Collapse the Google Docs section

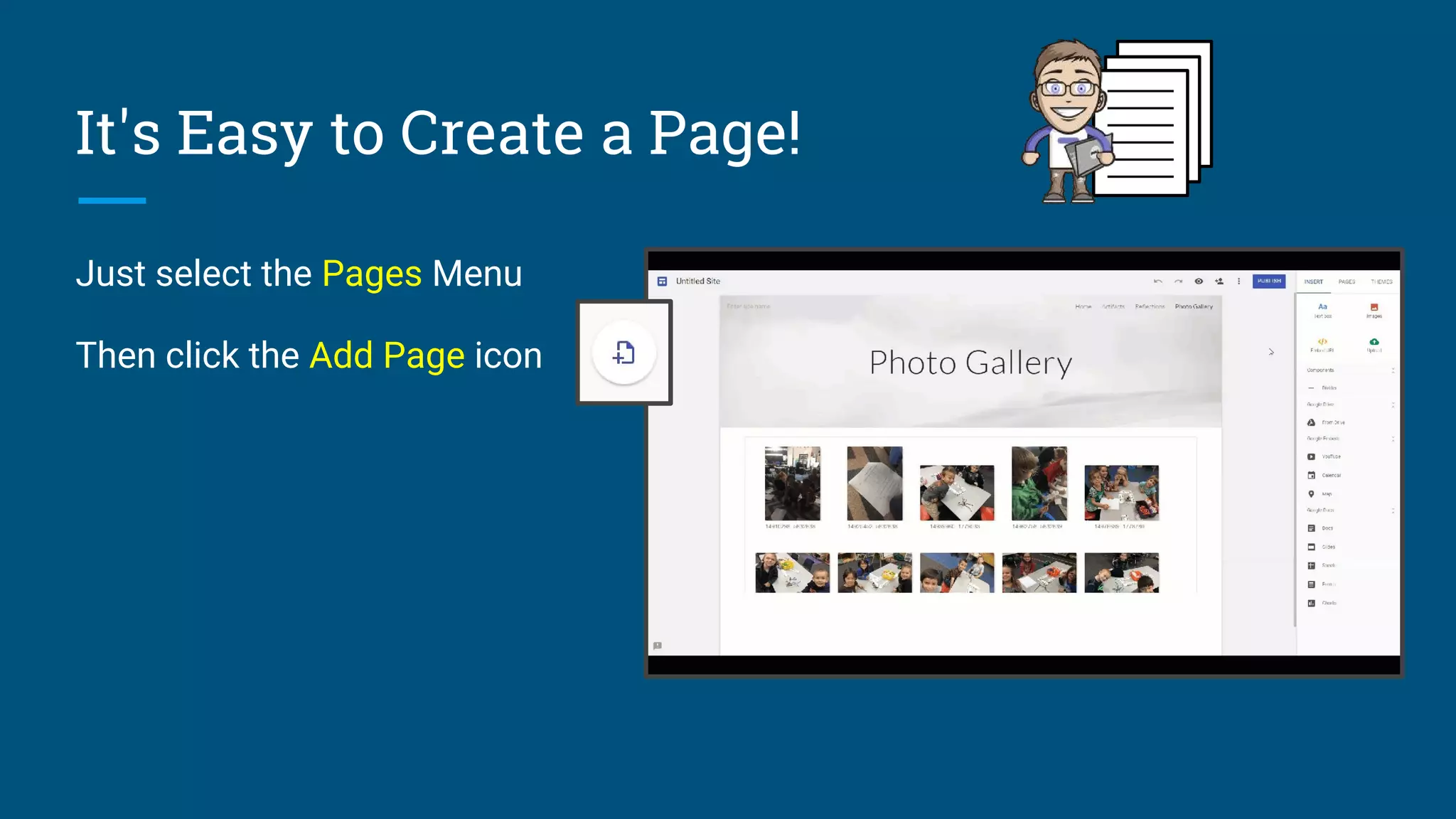point(1393,510)
